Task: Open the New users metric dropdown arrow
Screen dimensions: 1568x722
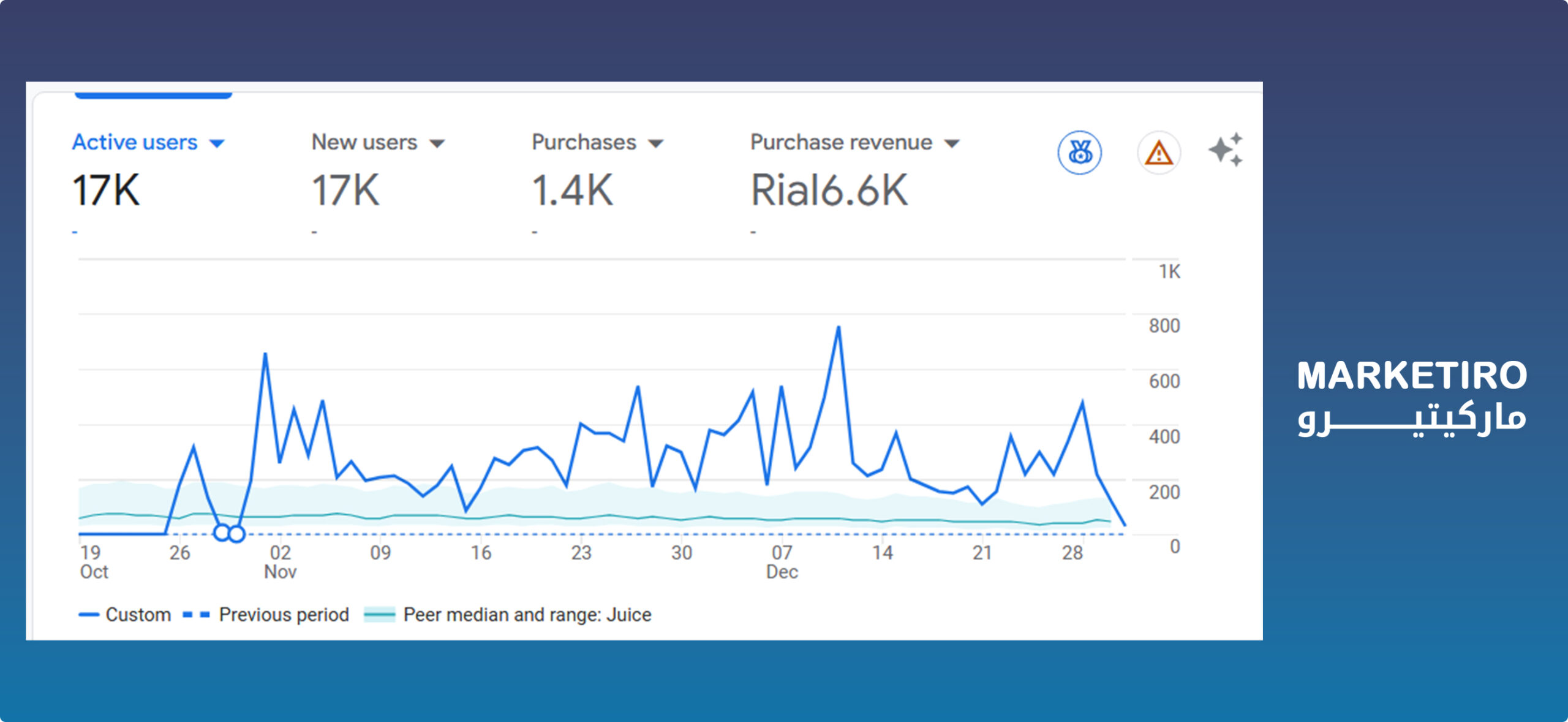Action: pos(437,144)
